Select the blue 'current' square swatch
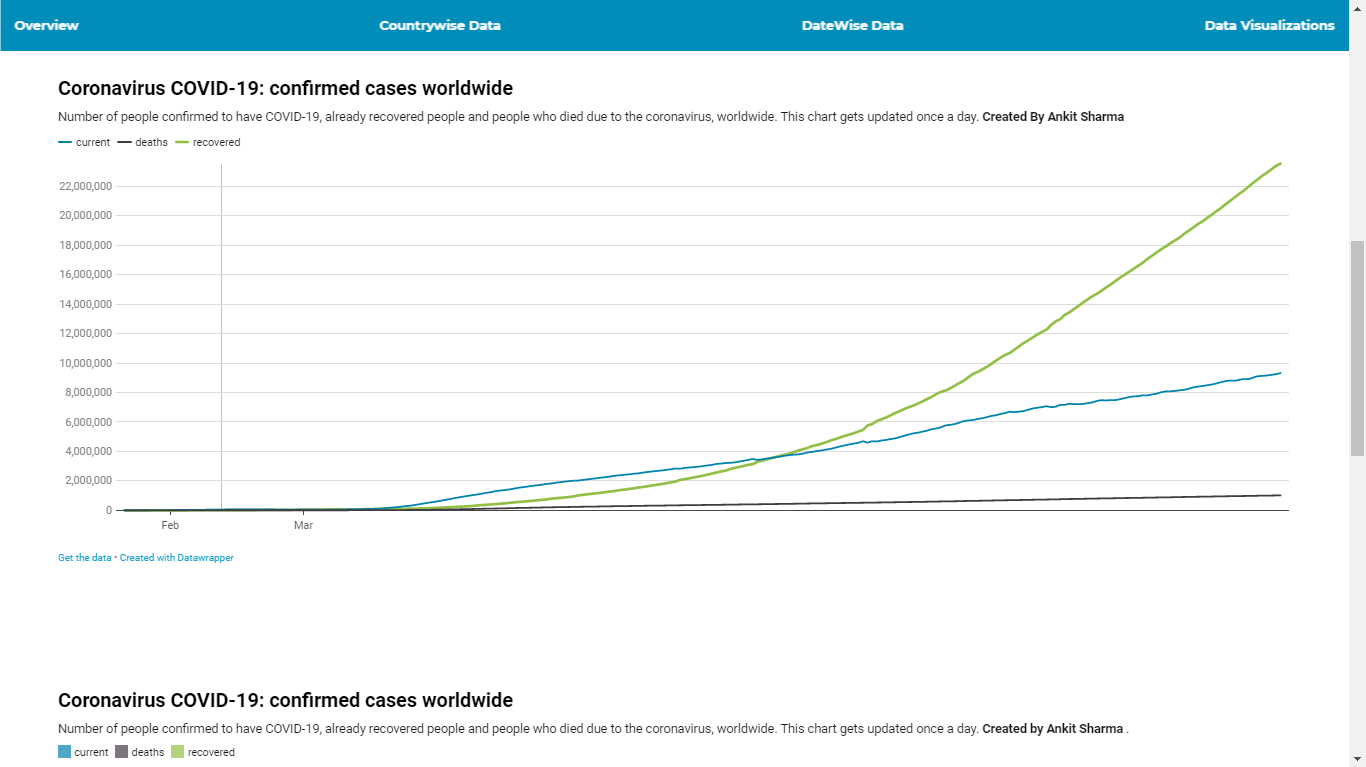 65,752
